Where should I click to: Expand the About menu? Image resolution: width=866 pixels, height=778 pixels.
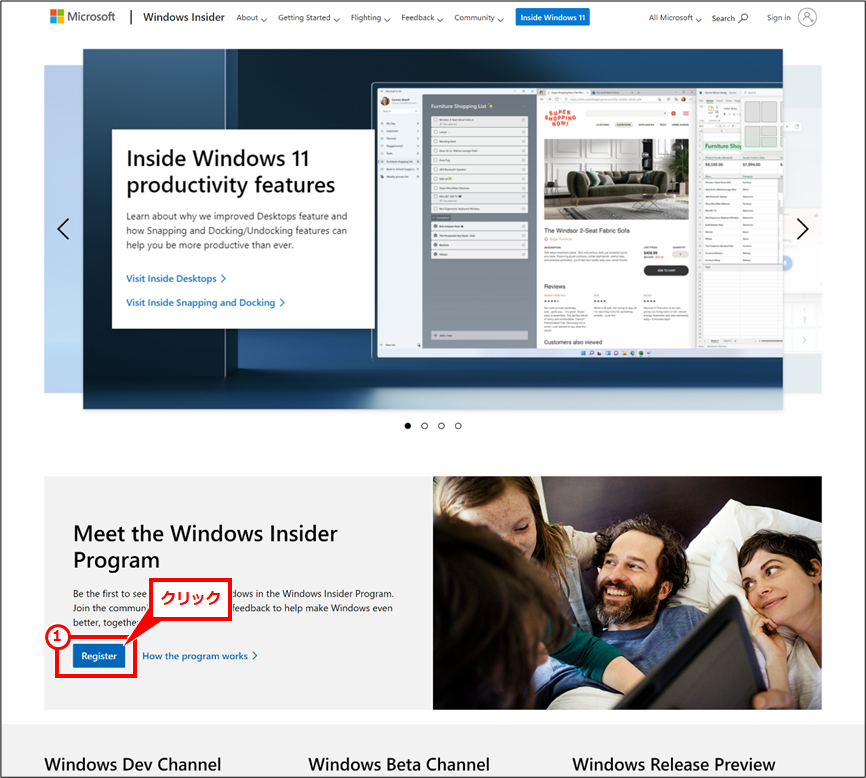point(251,18)
